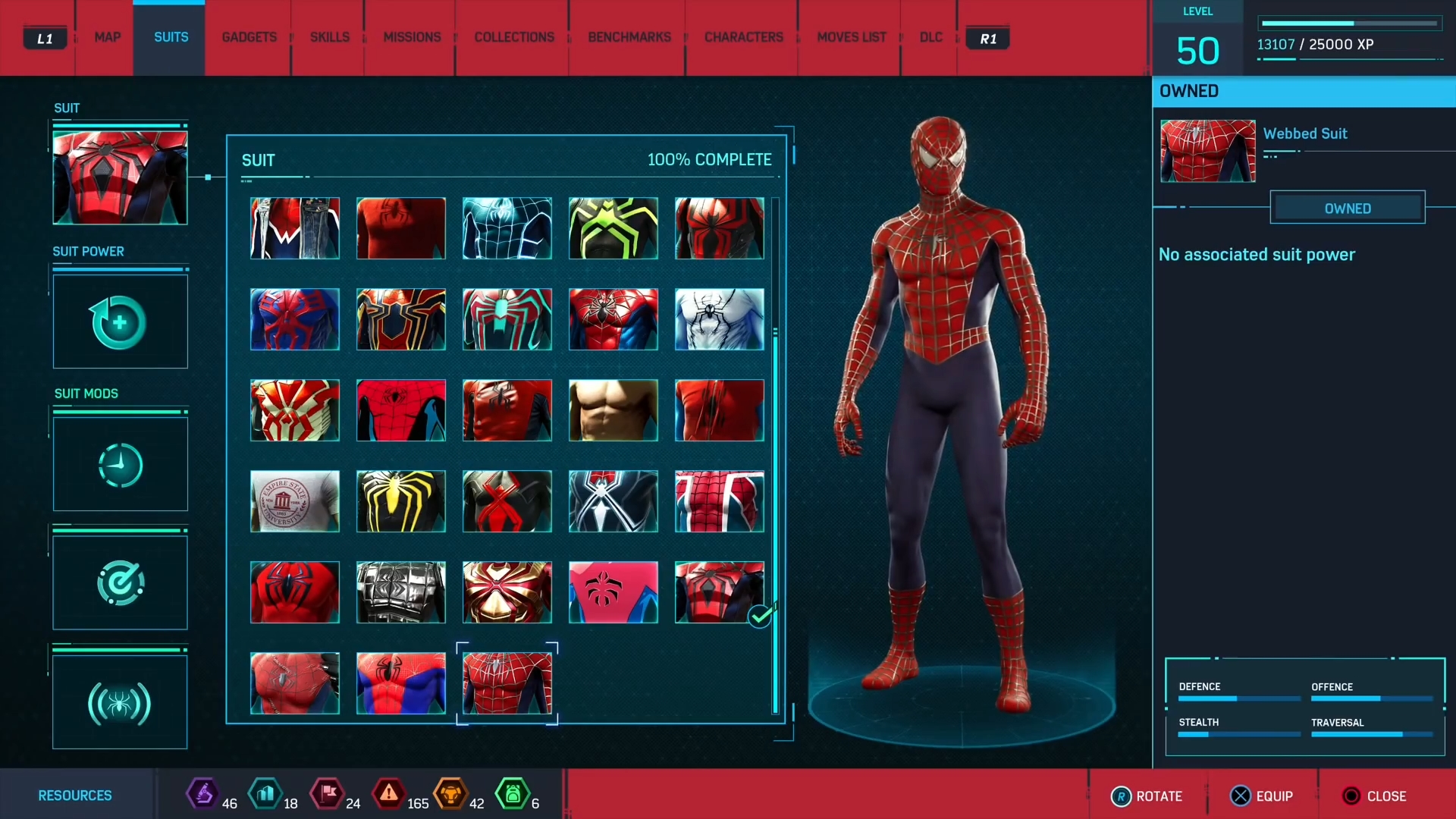
Task: Select the plain red hoodie suit
Action: tap(401, 228)
